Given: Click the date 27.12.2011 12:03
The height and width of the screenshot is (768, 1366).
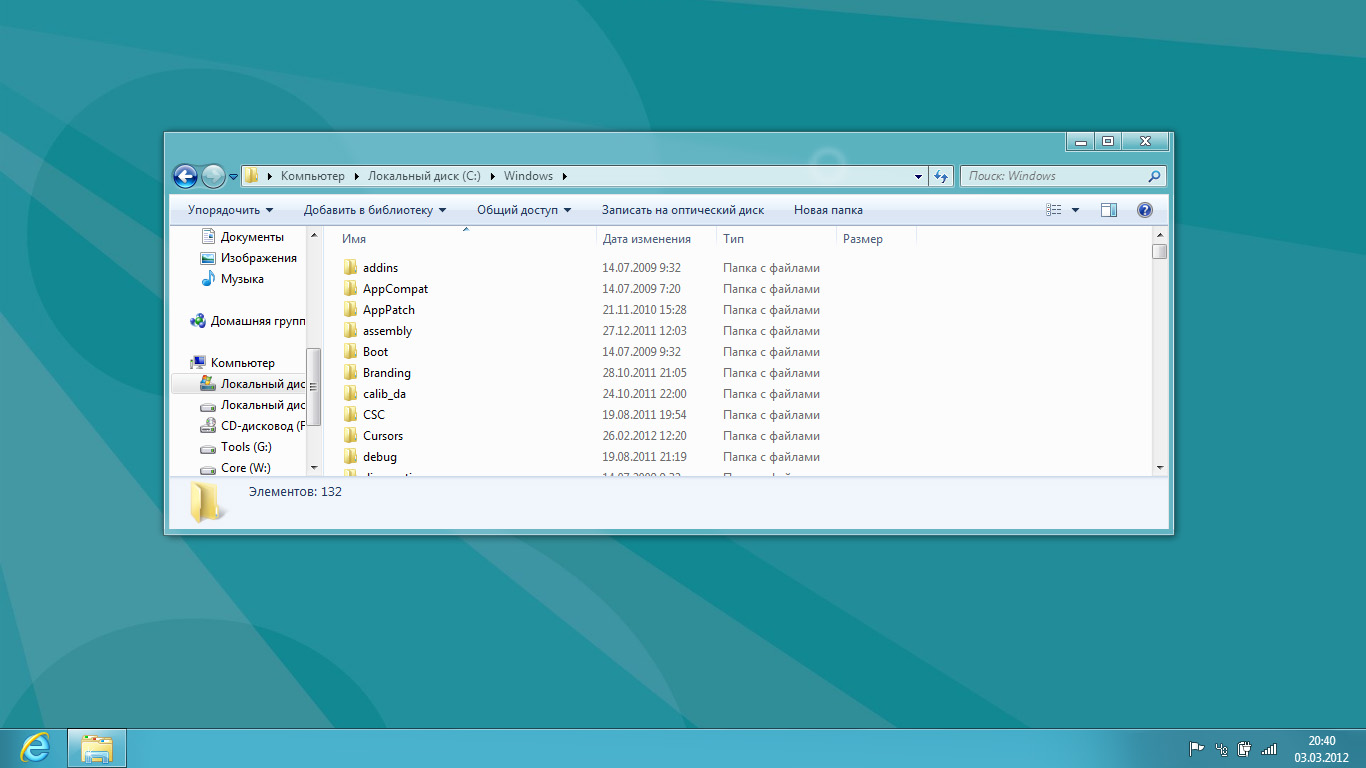Looking at the screenshot, I should point(644,331).
